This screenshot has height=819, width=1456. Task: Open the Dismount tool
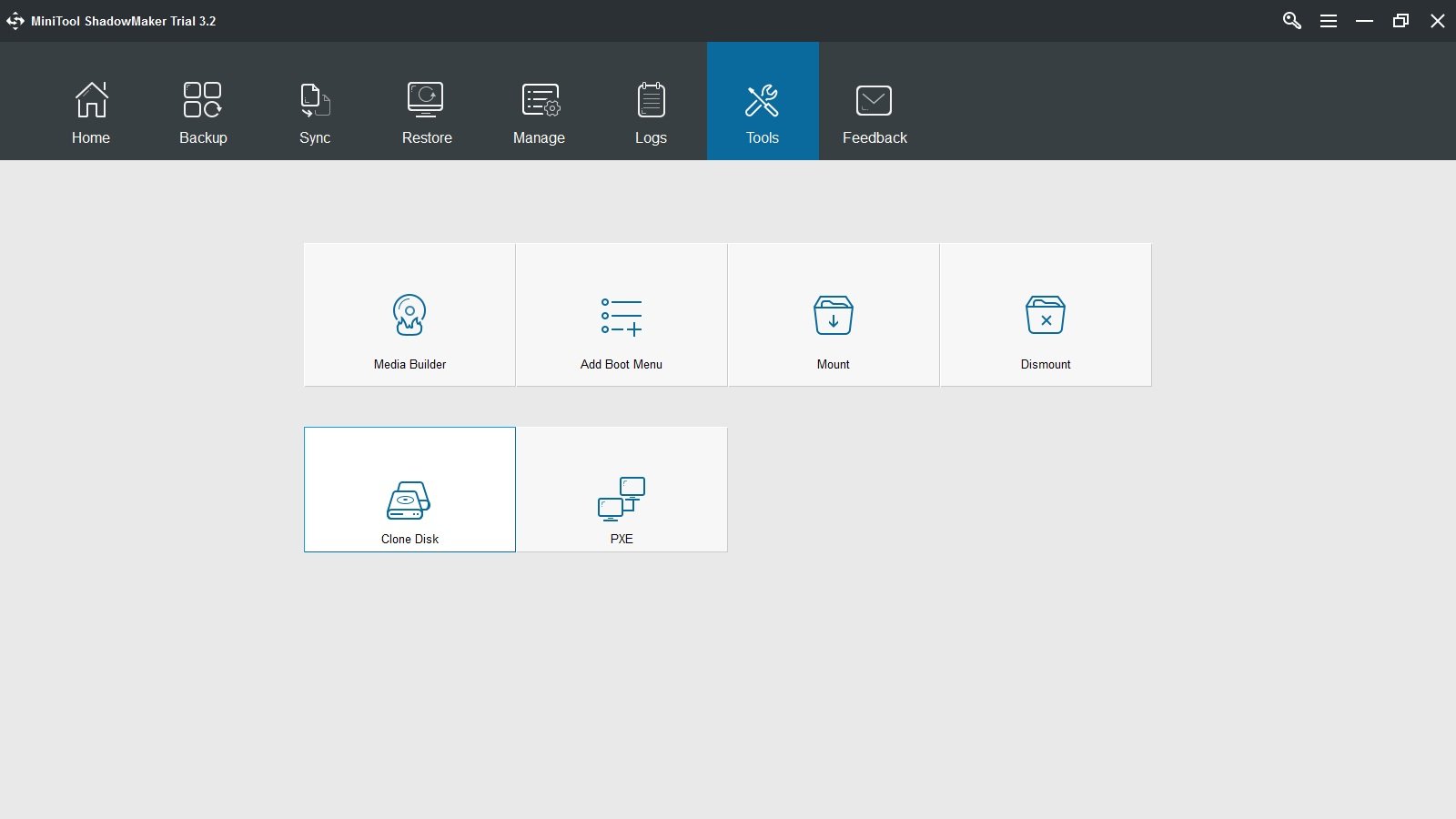1046,315
